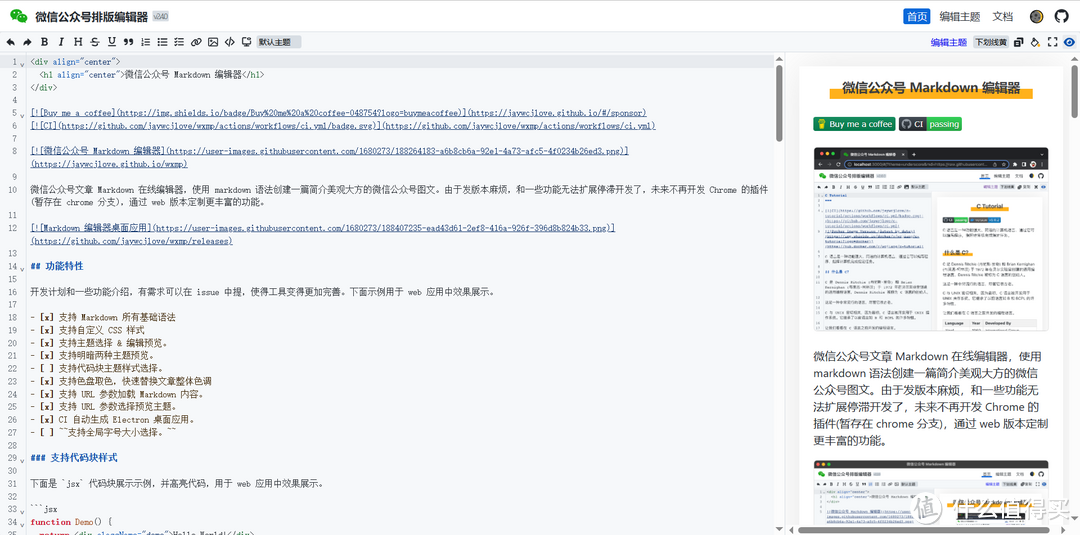Click the v2.4.0 version badge

160,17
